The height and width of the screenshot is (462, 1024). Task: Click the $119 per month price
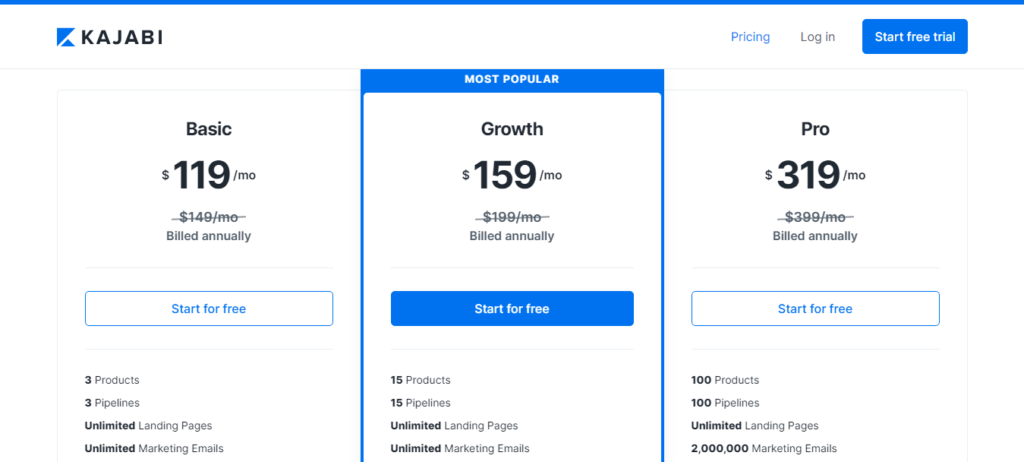208,176
